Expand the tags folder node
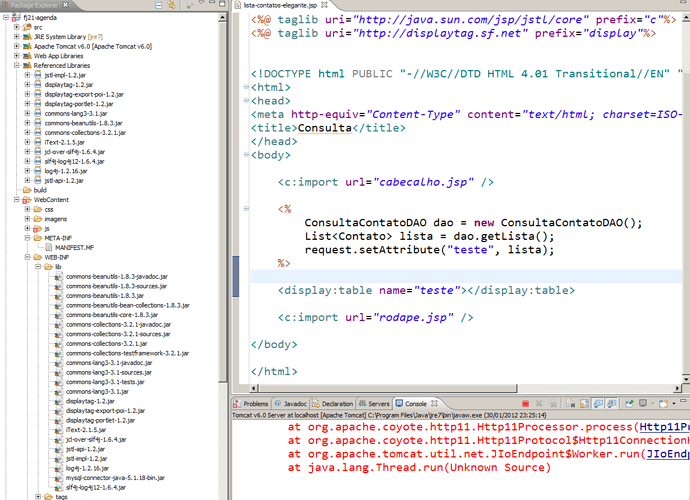 pyautogui.click(x=38, y=496)
